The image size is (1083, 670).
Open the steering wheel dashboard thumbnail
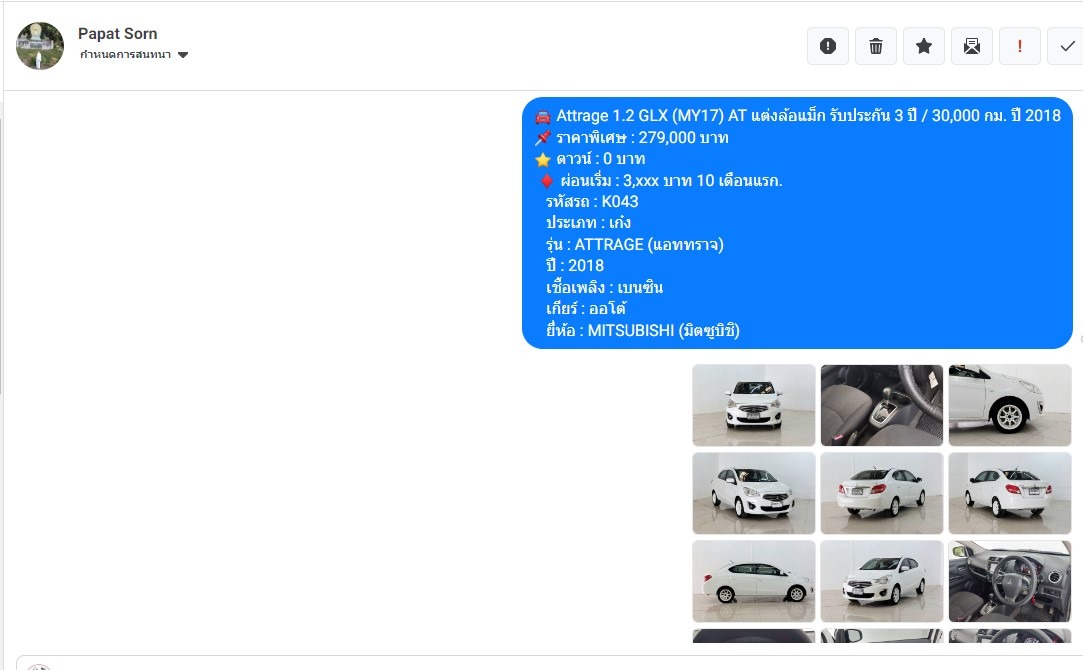(1010, 581)
